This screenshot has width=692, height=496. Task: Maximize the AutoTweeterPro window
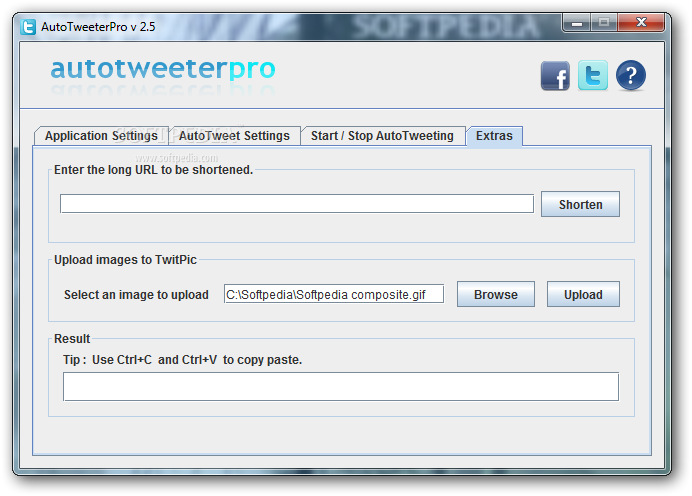click(604, 23)
